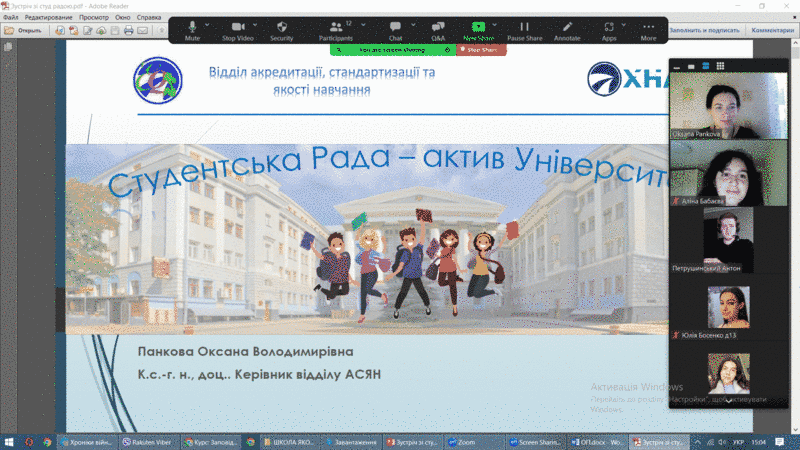Select Аліна Бабаєва video thumbnail
Screen dimensions: 800x450
point(729,173)
